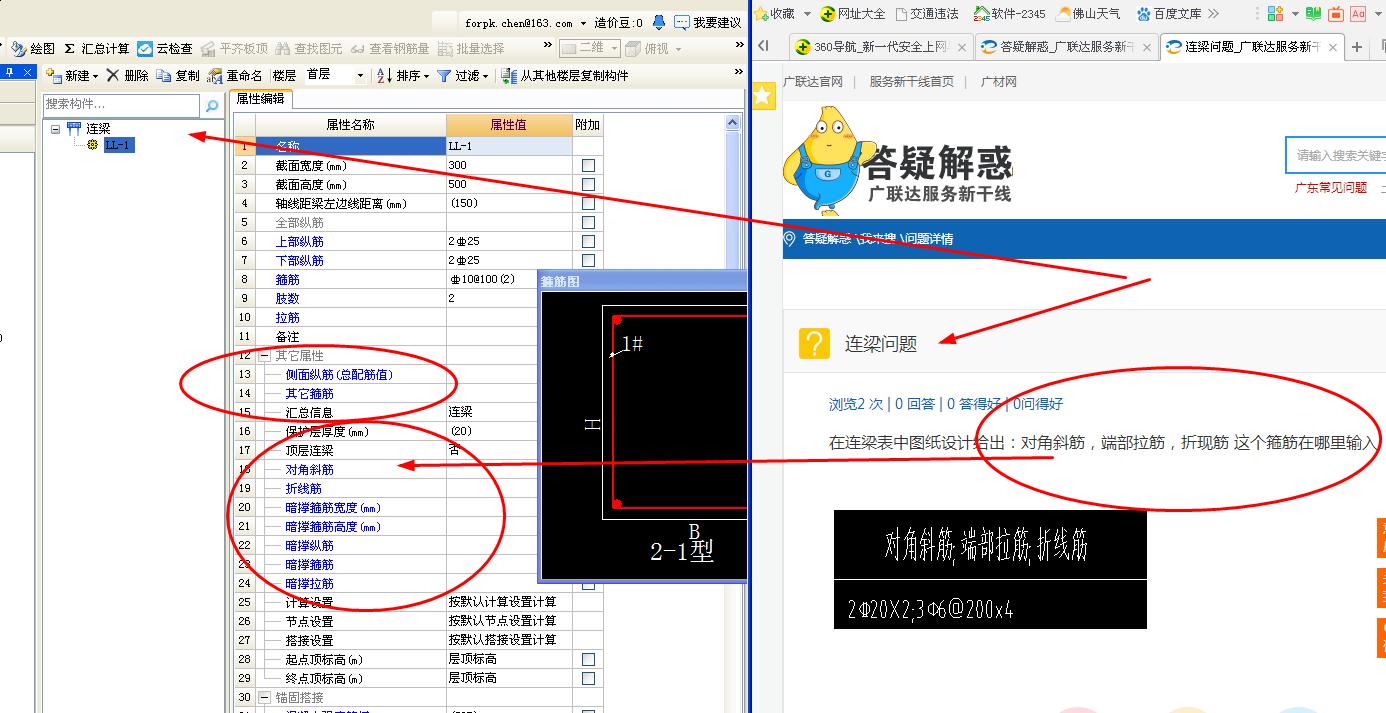1386x713 pixels.
Task: Collapse the 其它属性 group
Action: (x=264, y=356)
